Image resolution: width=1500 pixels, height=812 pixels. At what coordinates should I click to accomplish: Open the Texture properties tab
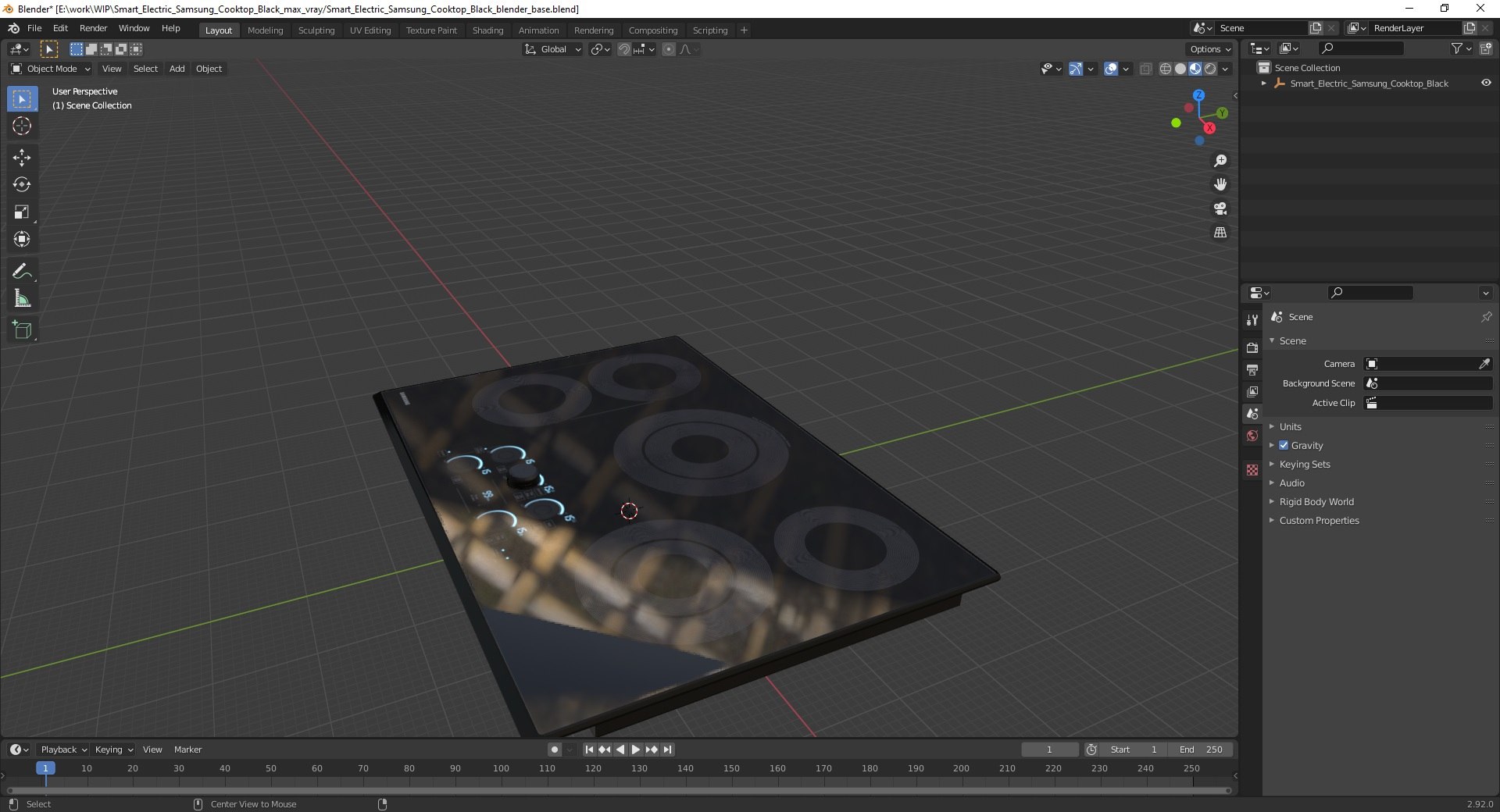(x=1252, y=470)
